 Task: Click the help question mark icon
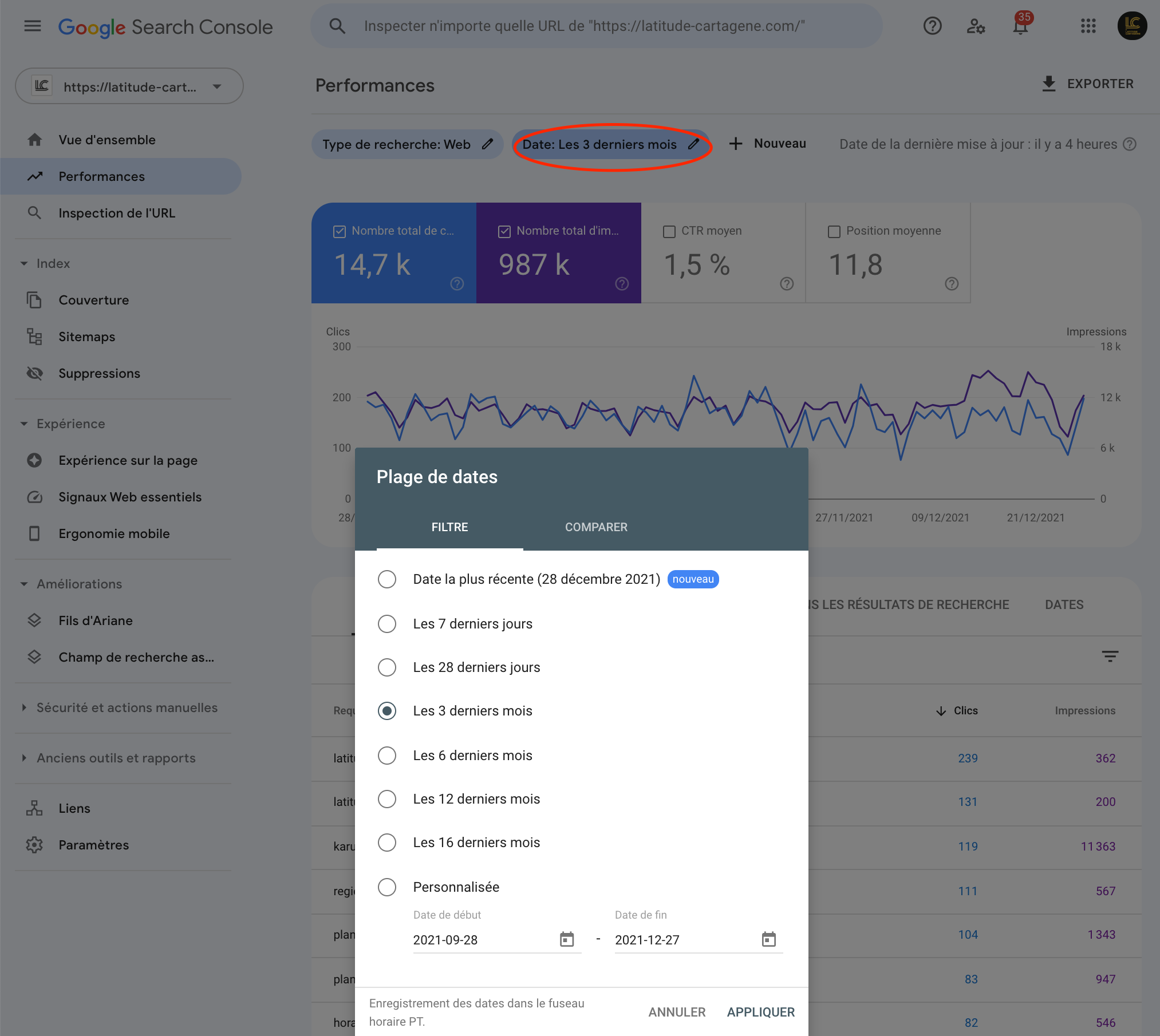coord(932,26)
